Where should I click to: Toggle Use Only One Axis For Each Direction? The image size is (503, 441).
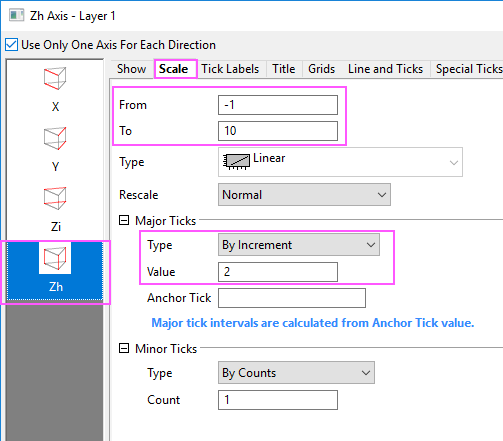pos(11,45)
